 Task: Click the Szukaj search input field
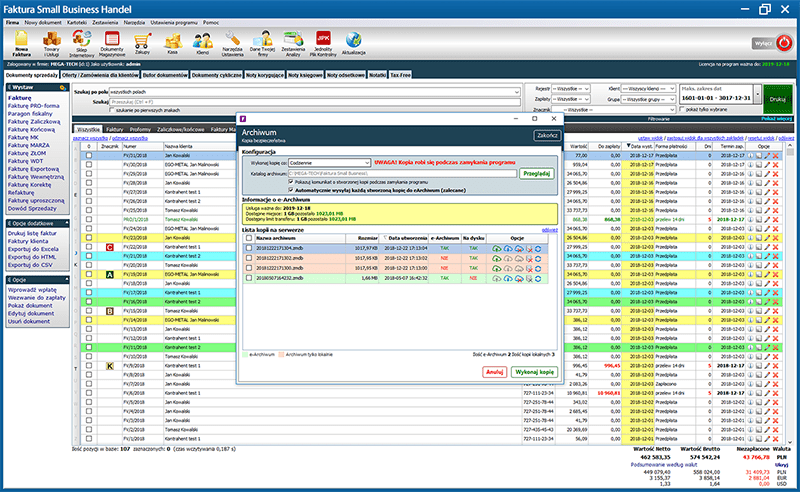315,102
